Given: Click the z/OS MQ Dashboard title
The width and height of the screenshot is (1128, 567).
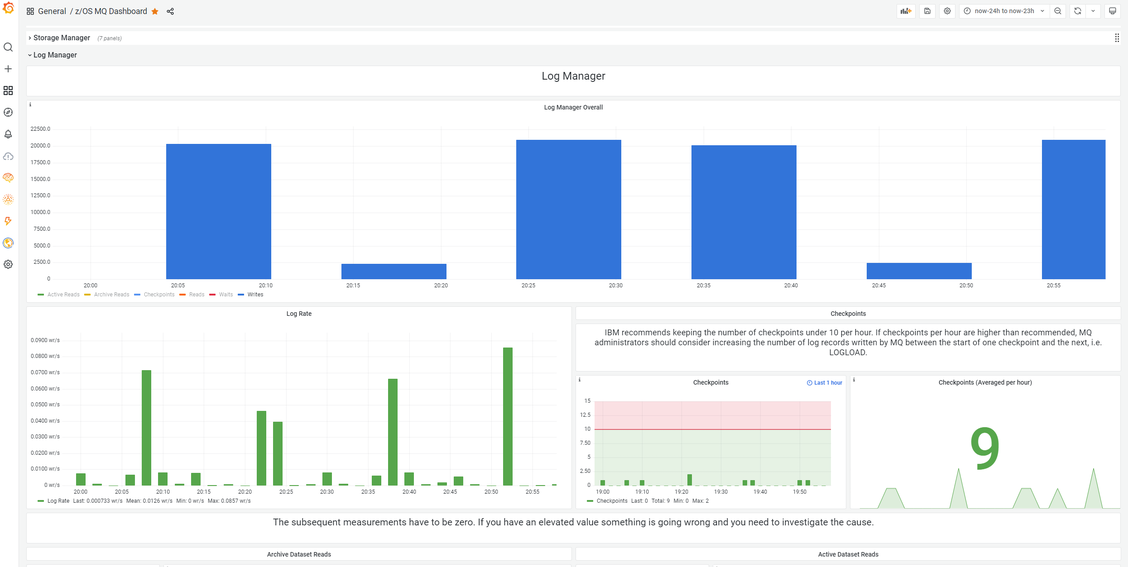Looking at the screenshot, I should (112, 12).
